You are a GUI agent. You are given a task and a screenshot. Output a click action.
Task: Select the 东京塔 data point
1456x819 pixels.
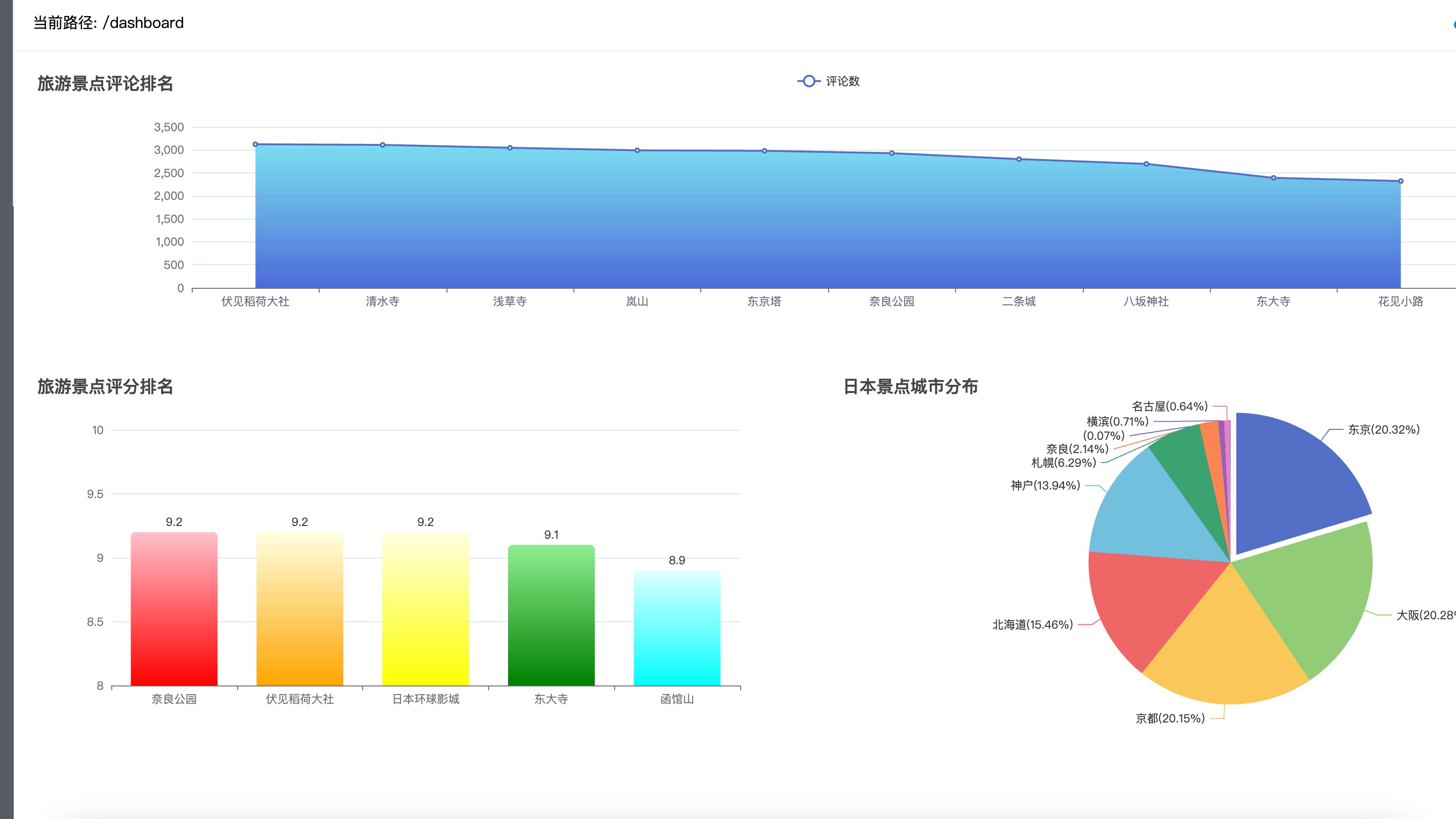click(764, 151)
